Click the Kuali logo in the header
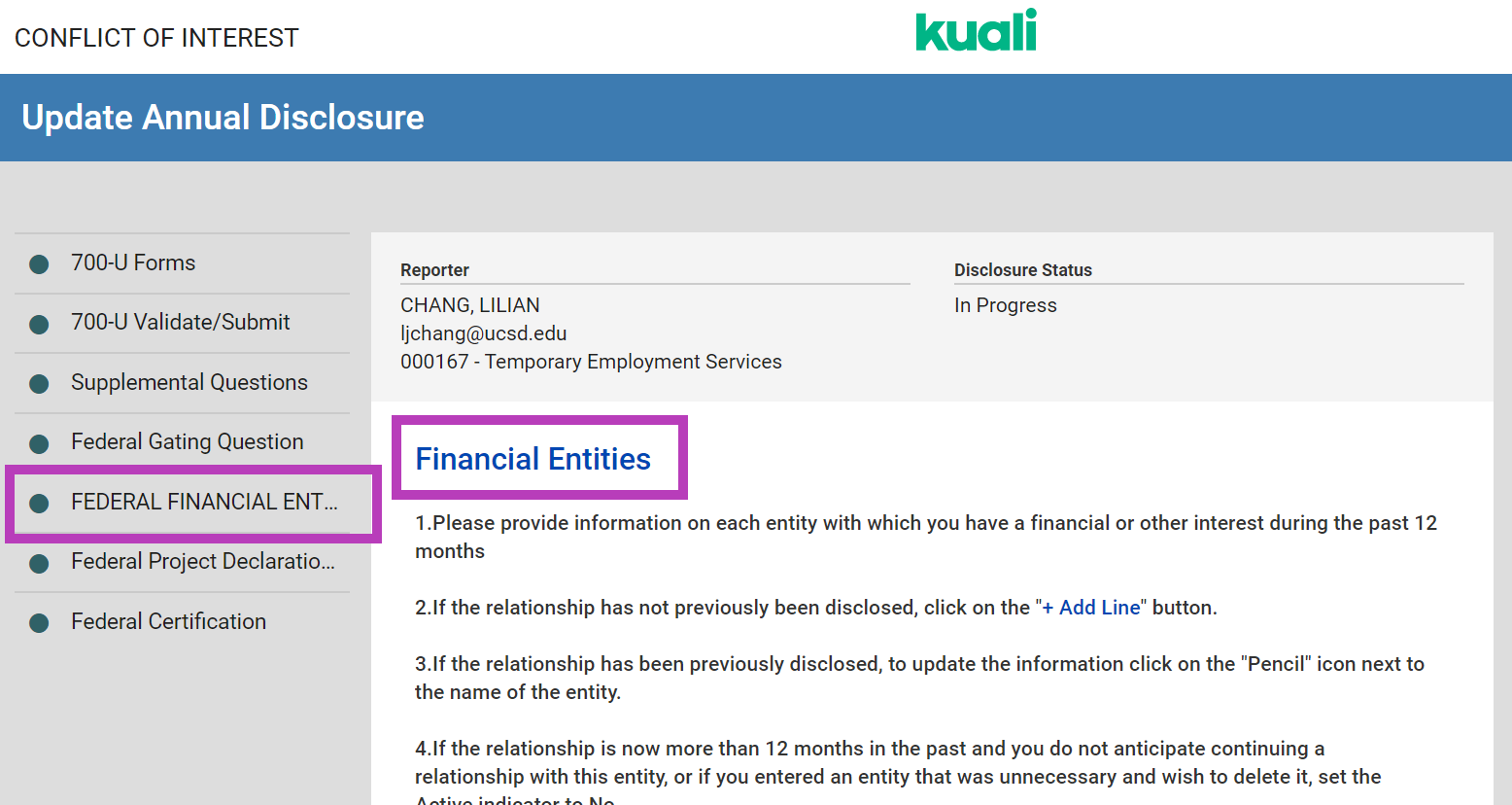Viewport: 1512px width, 805px height. point(975,30)
